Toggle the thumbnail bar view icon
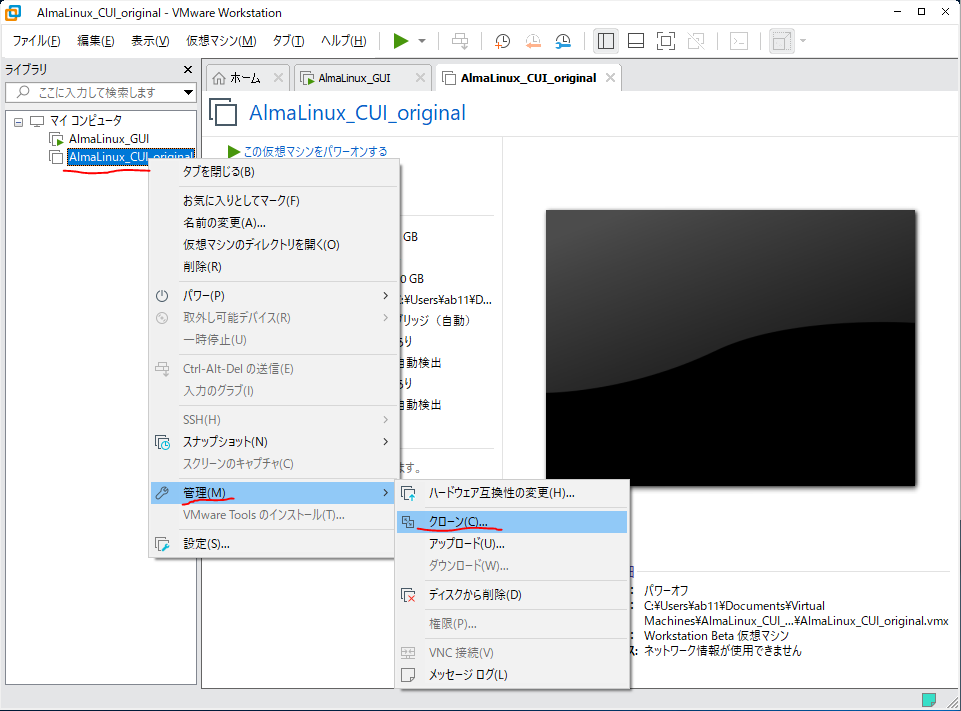 [x=636, y=41]
